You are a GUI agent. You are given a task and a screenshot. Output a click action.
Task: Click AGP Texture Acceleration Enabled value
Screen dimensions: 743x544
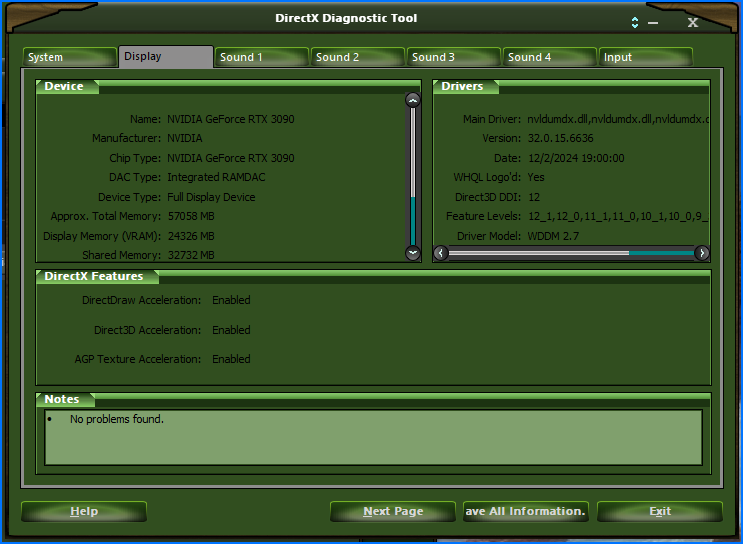tap(231, 359)
